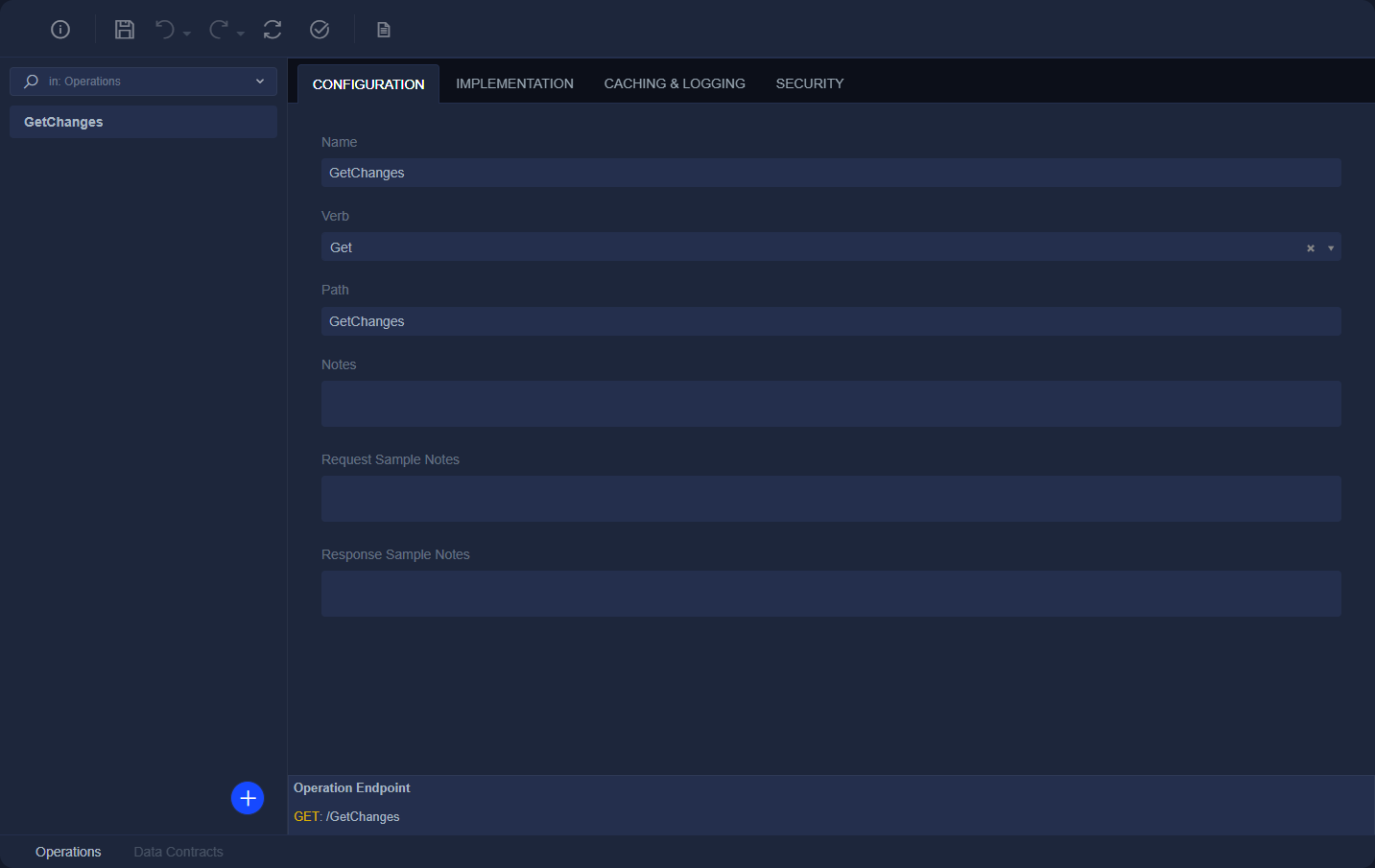Switch to the Implementation tab
This screenshot has width=1375, height=868.
click(514, 83)
